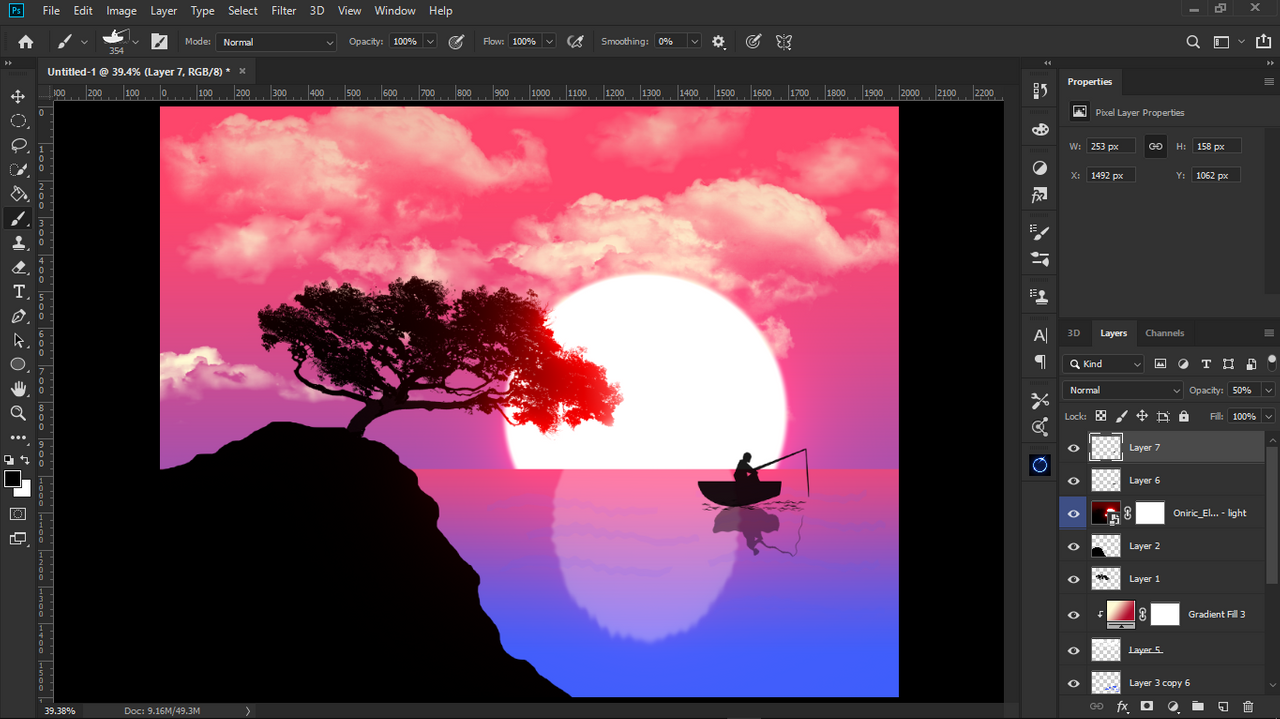This screenshot has height=719, width=1280.
Task: Open brush Opacity dropdown arrow
Action: pyautogui.click(x=430, y=42)
